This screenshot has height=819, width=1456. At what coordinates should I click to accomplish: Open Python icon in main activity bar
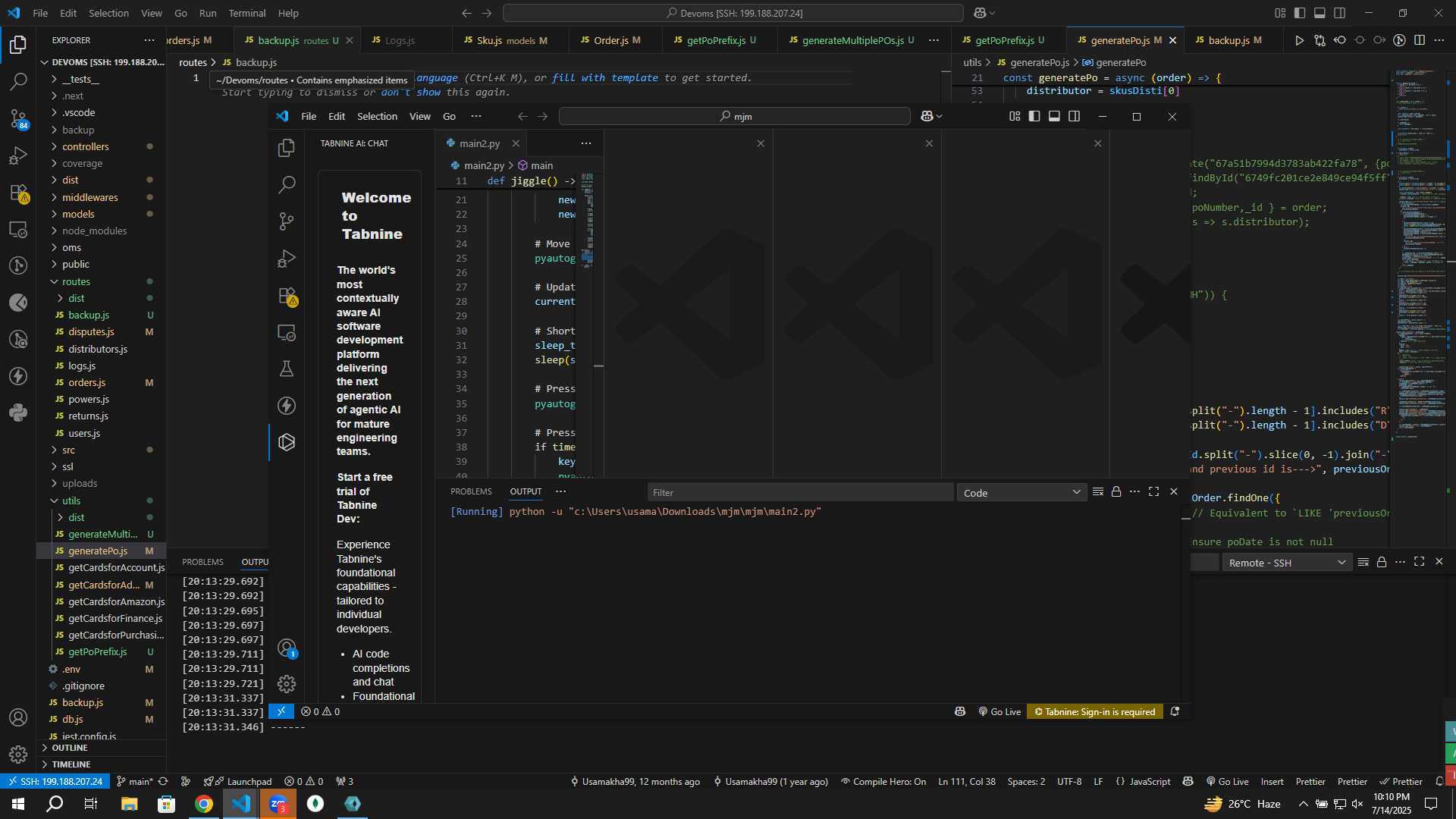point(18,413)
